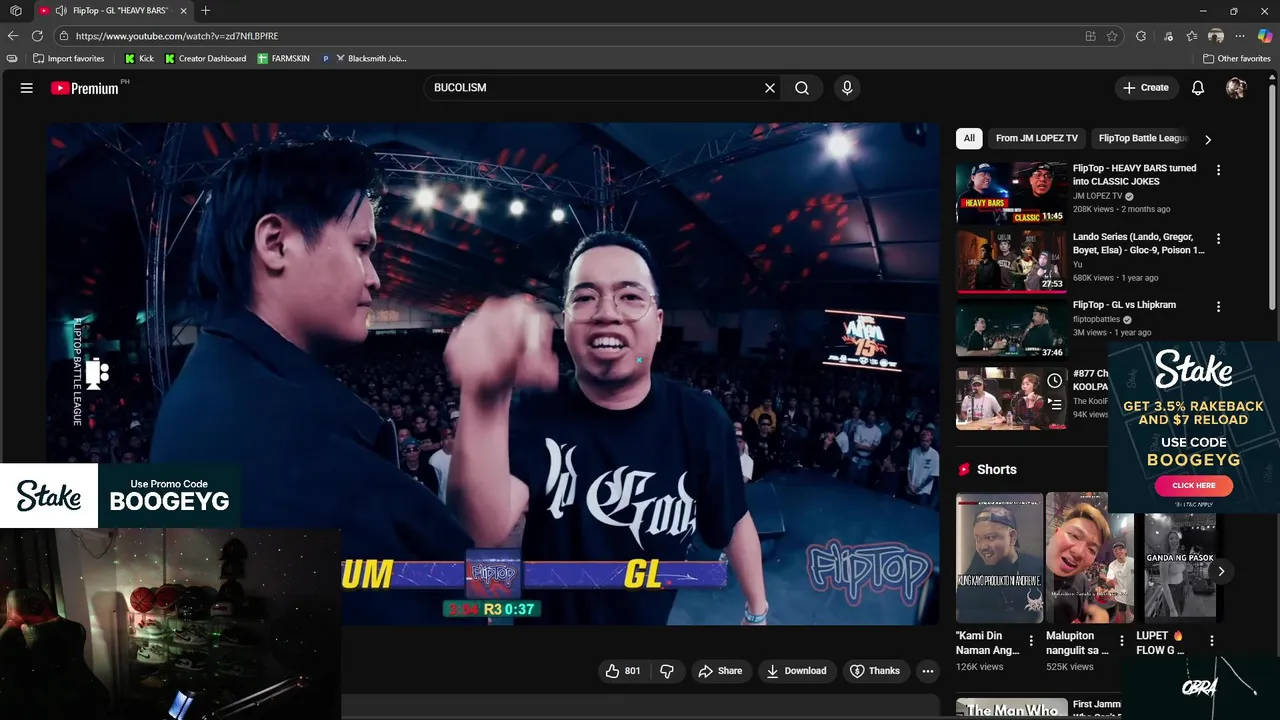Open JM LOPEZ TV channel name

coord(1097,196)
